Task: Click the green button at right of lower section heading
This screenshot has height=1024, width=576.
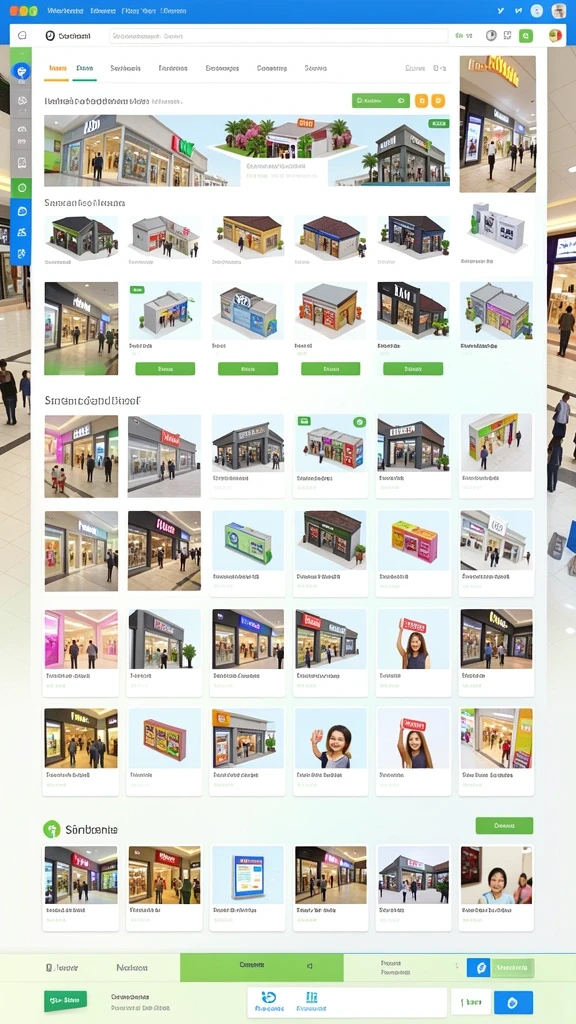Action: 504,825
